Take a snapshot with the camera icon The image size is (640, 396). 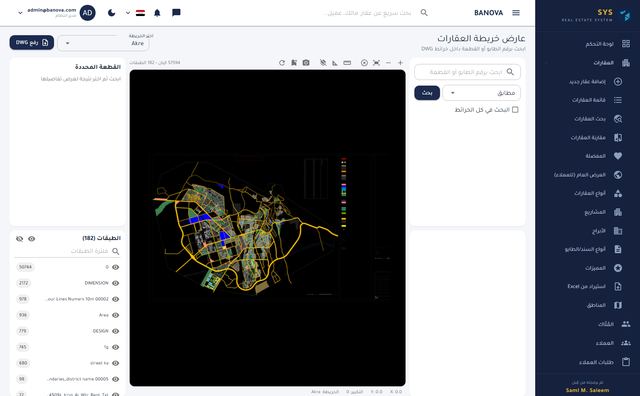click(306, 63)
